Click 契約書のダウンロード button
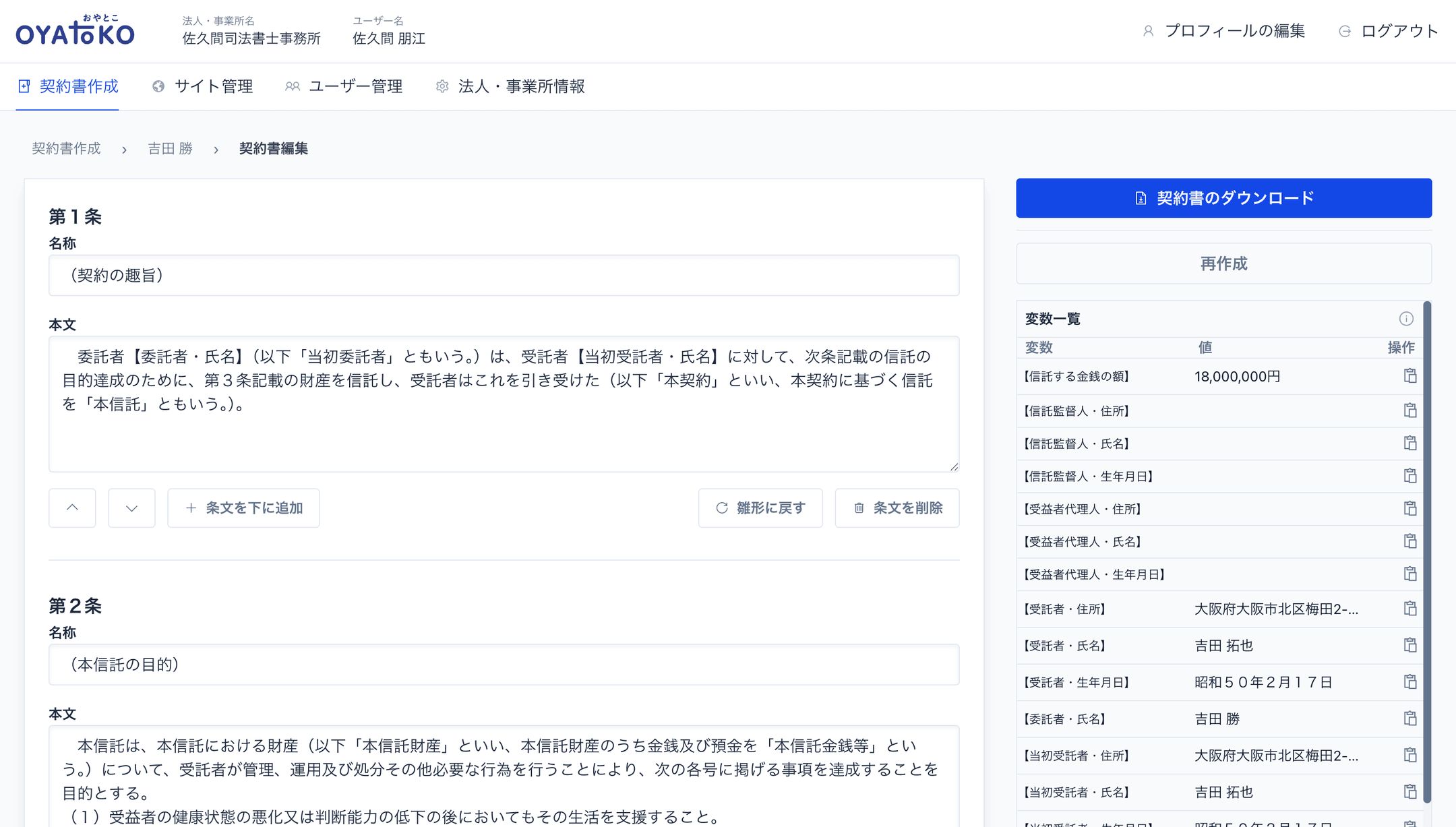The width and height of the screenshot is (1456, 827). pos(1223,198)
